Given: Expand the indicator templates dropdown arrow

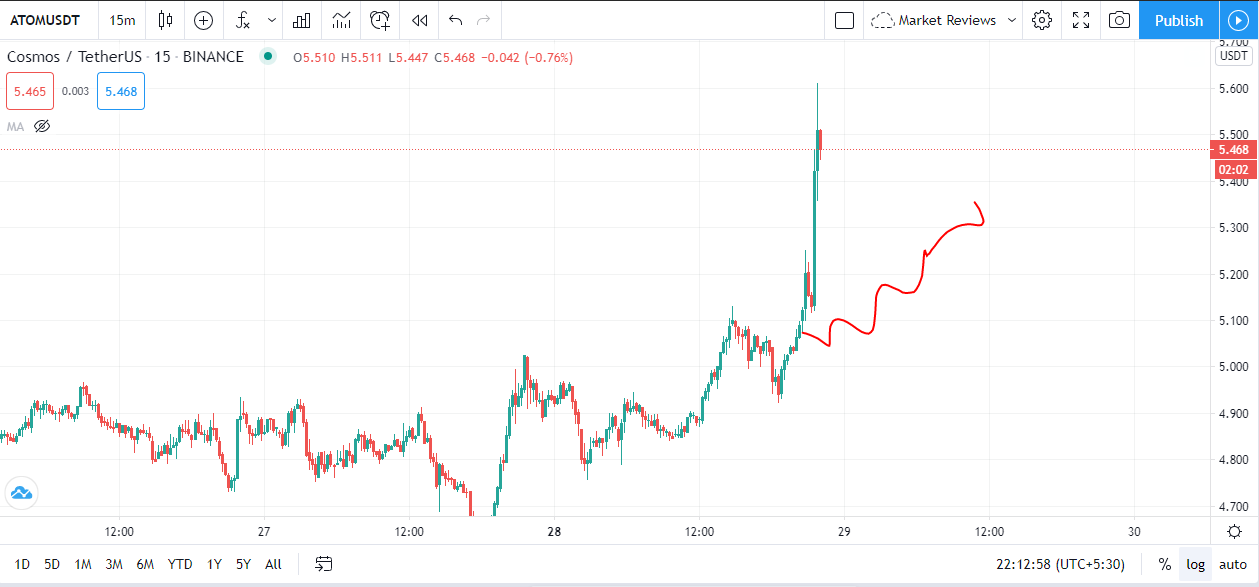Looking at the screenshot, I should click(272, 20).
